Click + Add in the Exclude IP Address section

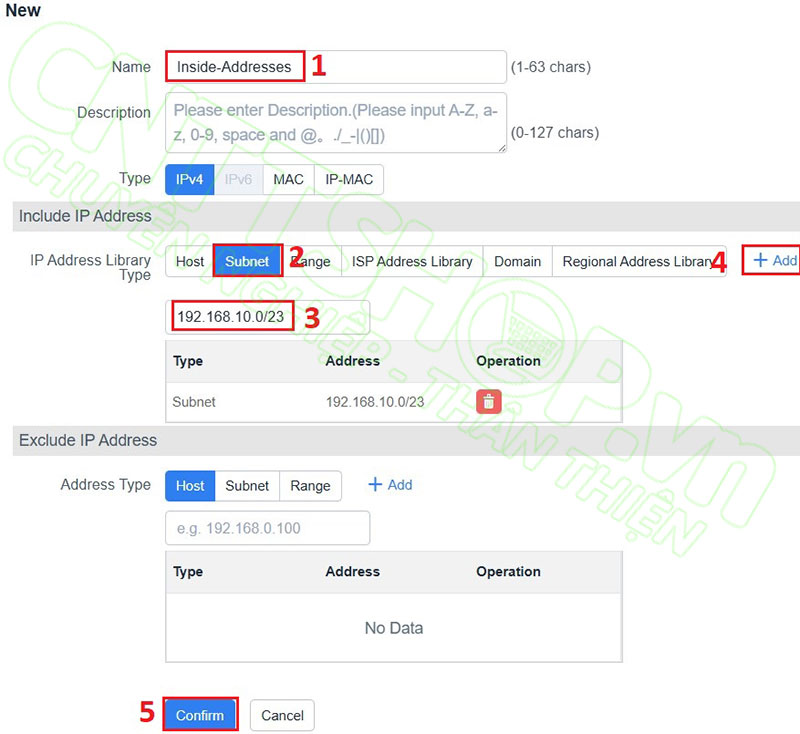pos(390,484)
